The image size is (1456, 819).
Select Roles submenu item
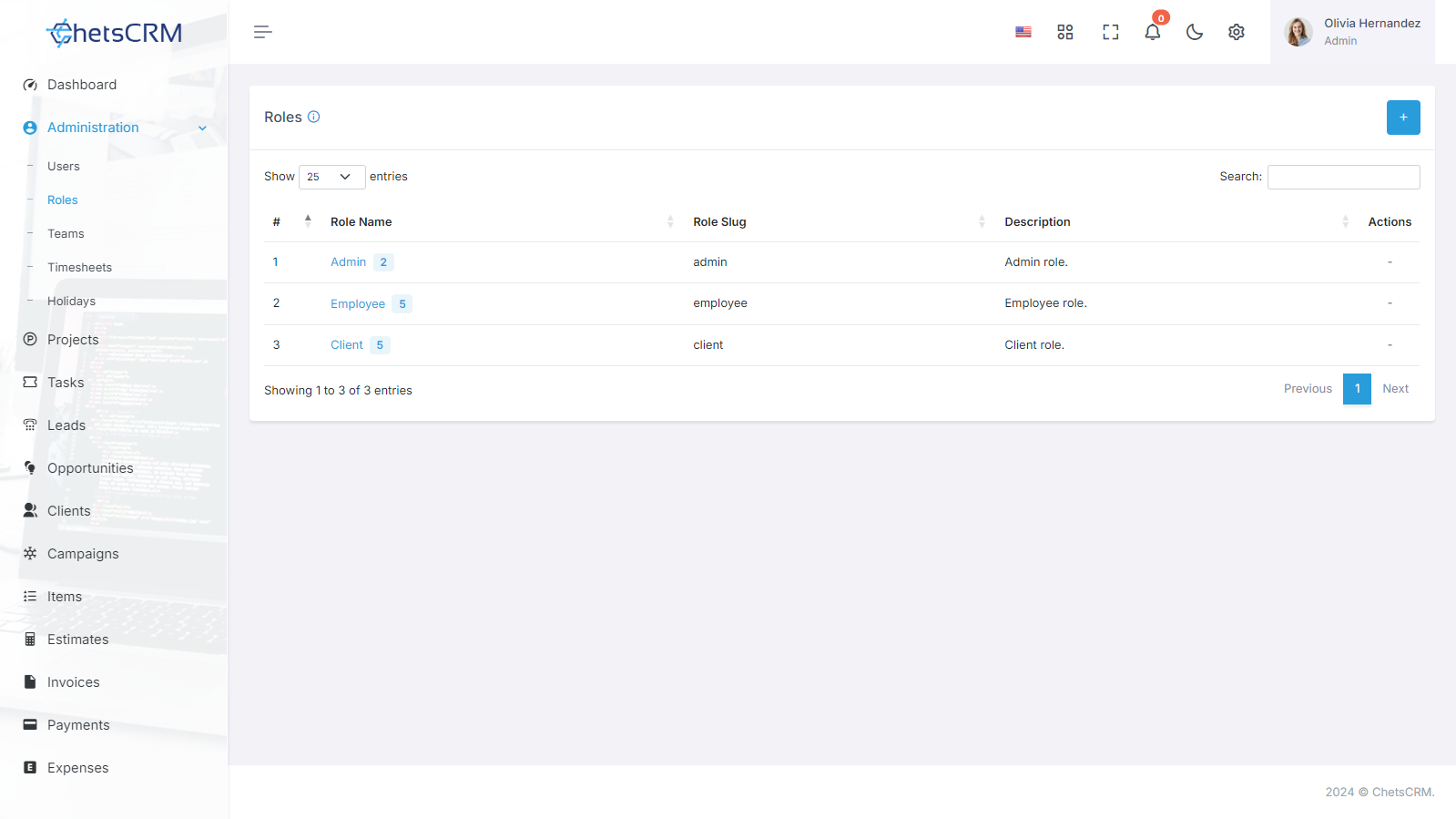pyautogui.click(x=63, y=200)
